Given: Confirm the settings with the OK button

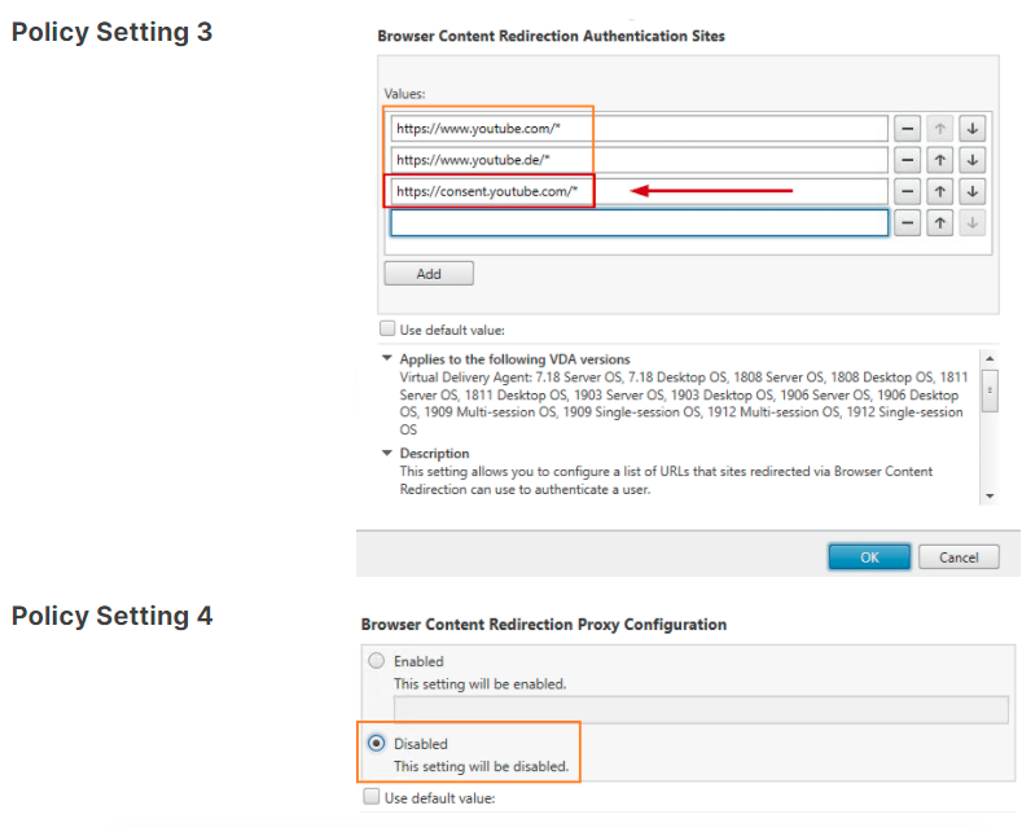Looking at the screenshot, I should click(x=869, y=557).
